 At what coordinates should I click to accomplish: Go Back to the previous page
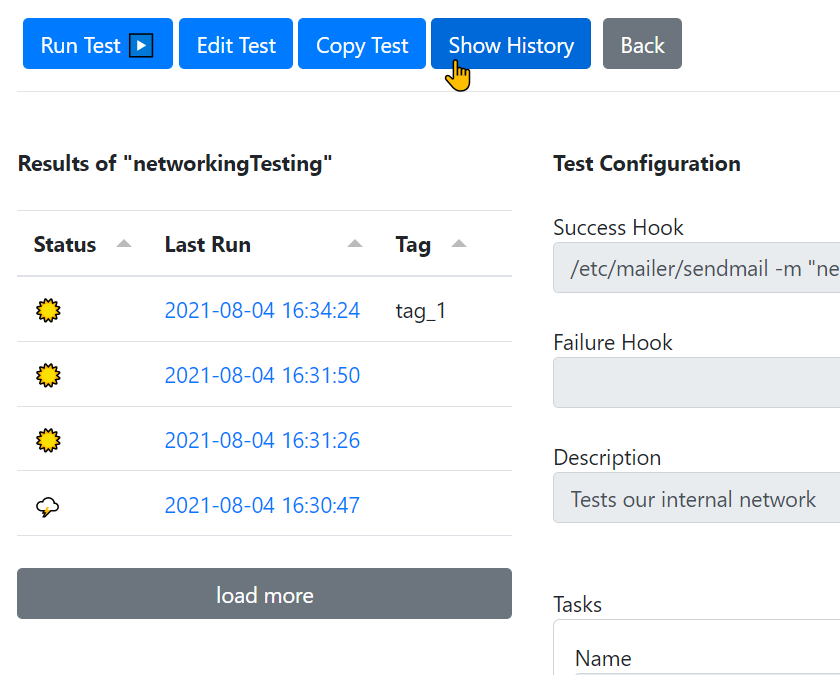tap(642, 45)
